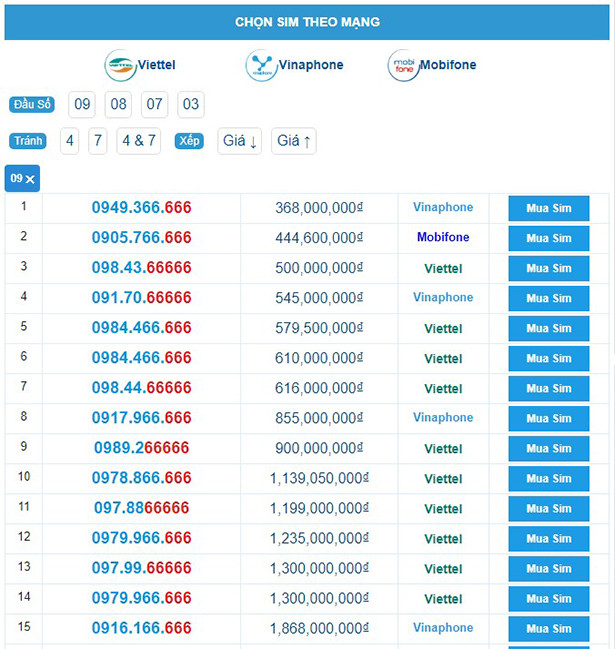
Task: Sort by price descending Giá ↓
Action: point(240,141)
